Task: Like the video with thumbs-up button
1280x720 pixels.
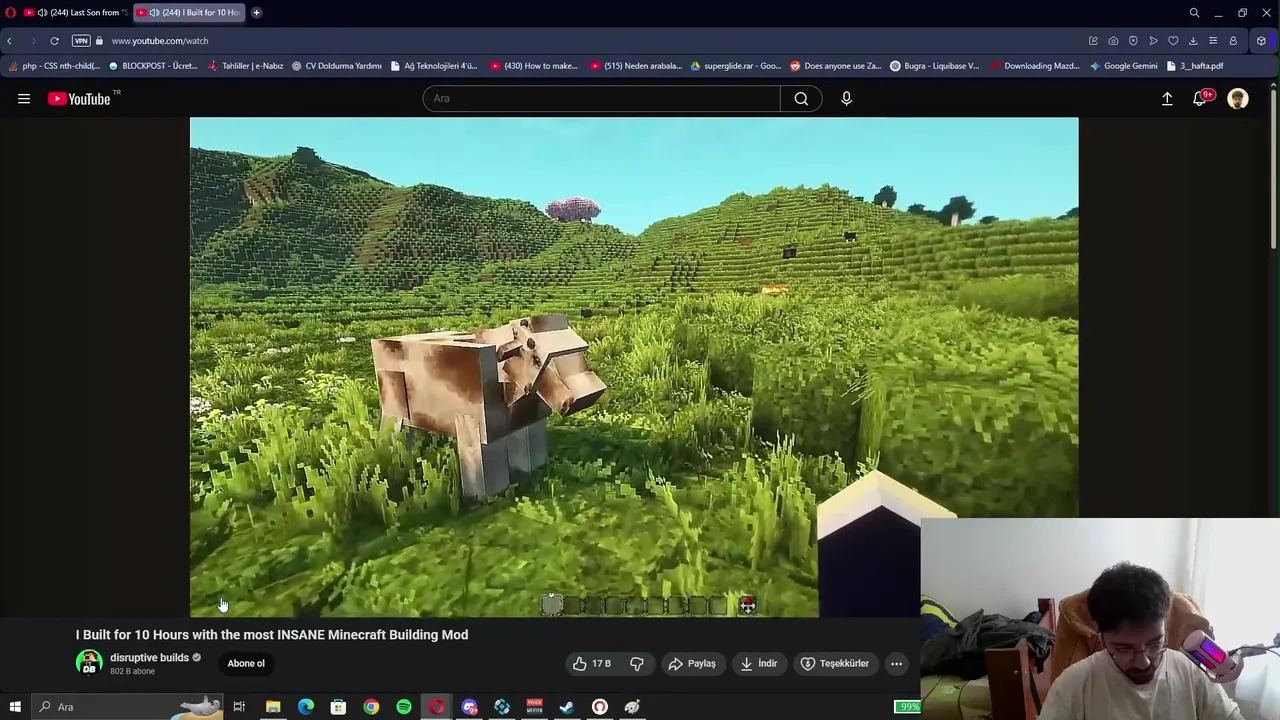Action: tap(591, 663)
